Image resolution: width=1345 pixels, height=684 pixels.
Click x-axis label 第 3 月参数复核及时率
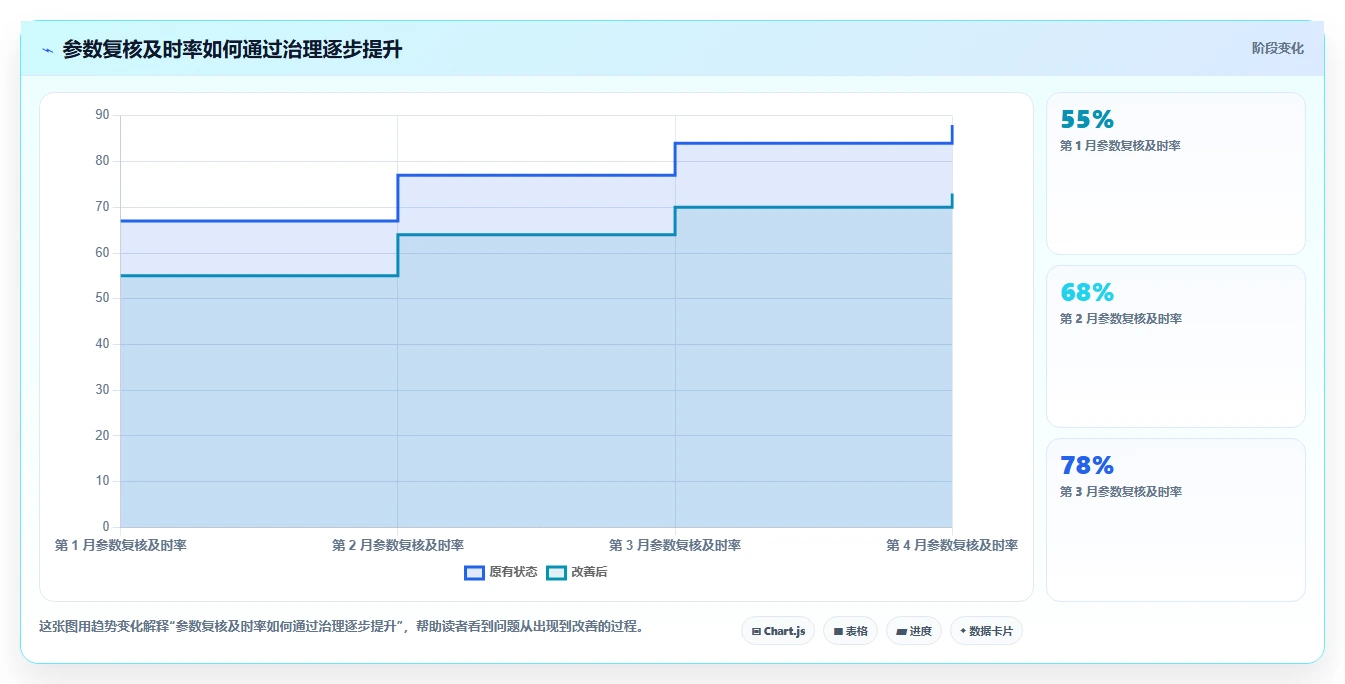click(x=675, y=545)
